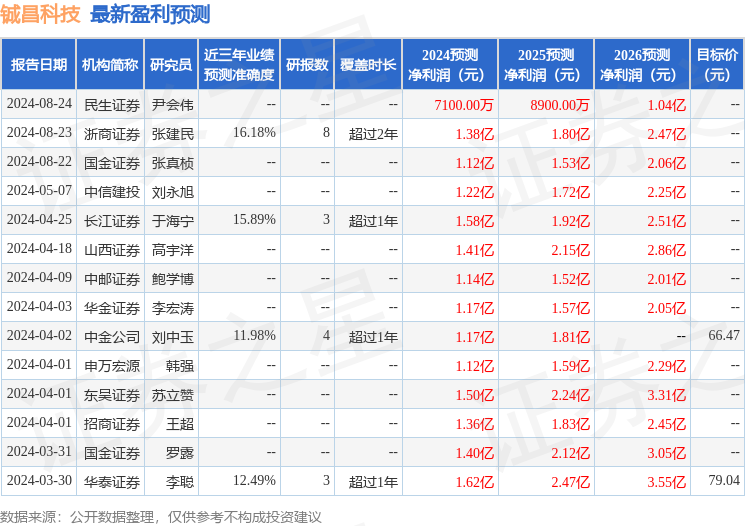Image resolution: width=745 pixels, height=526 pixels.
Task: Click the 79.04 target price
Action: pyautogui.click(x=724, y=480)
